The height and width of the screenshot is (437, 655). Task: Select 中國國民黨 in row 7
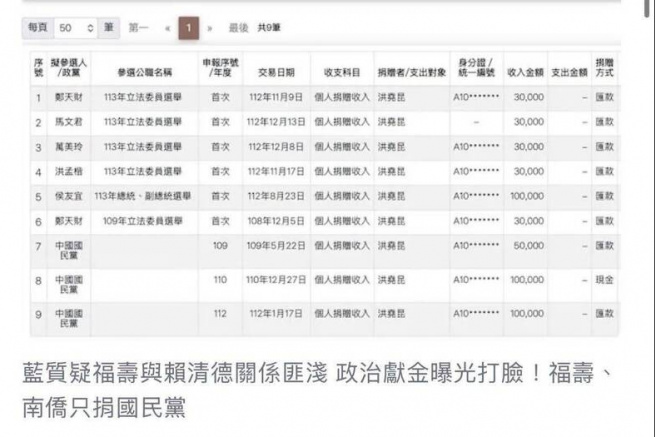(69, 251)
